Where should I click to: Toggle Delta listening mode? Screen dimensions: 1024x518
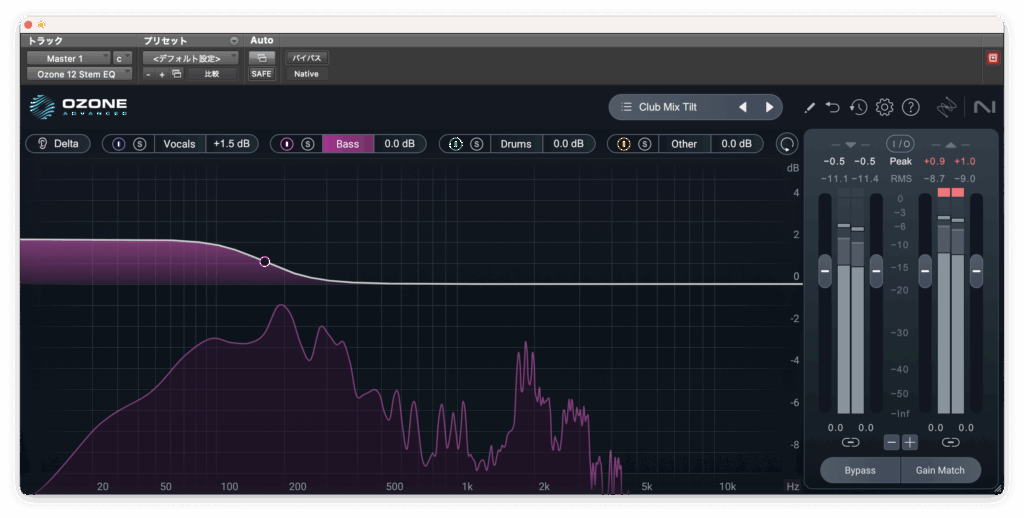58,144
